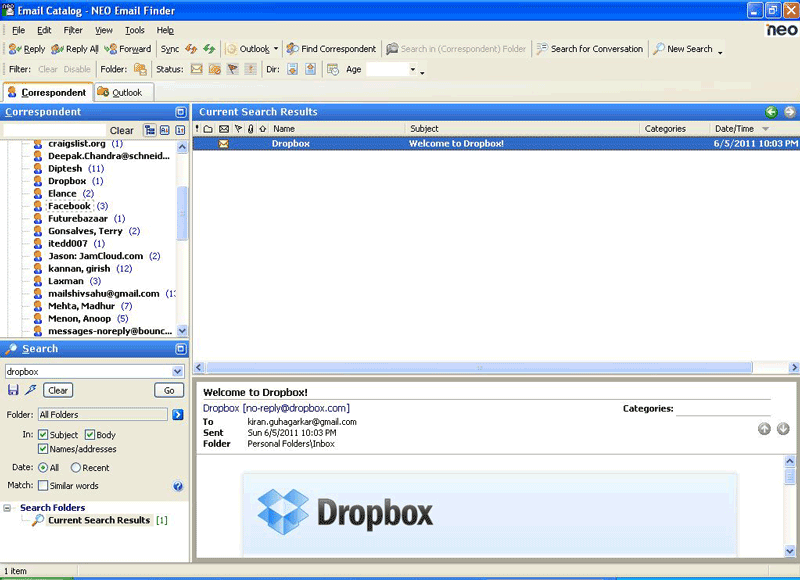Switch to the Outlook tab
The image size is (800, 580).
pos(123,92)
